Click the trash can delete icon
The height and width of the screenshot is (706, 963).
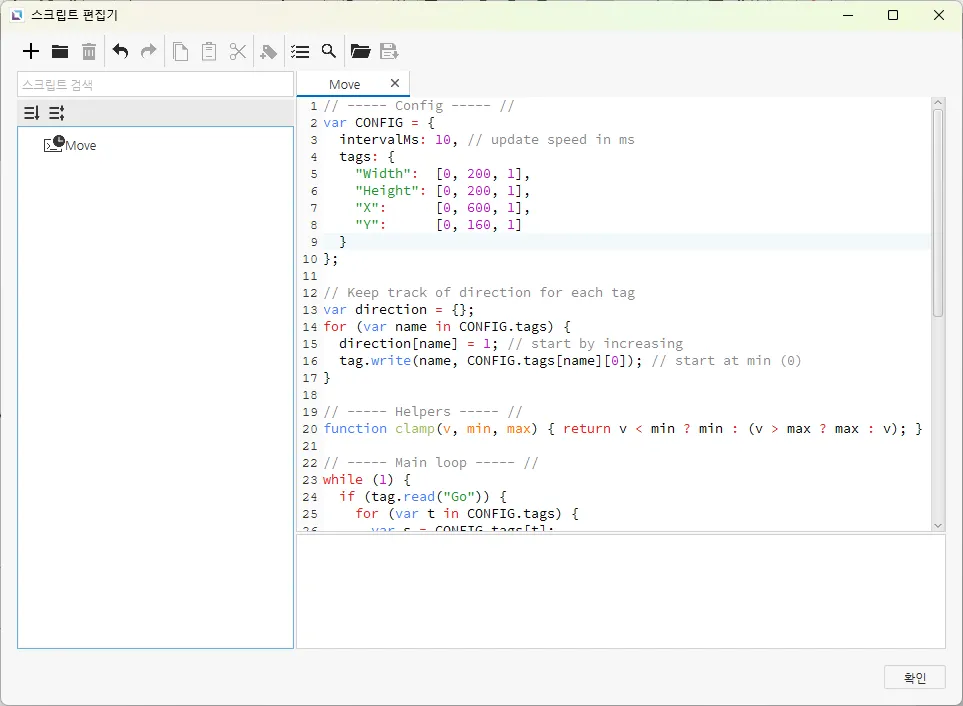tap(89, 51)
